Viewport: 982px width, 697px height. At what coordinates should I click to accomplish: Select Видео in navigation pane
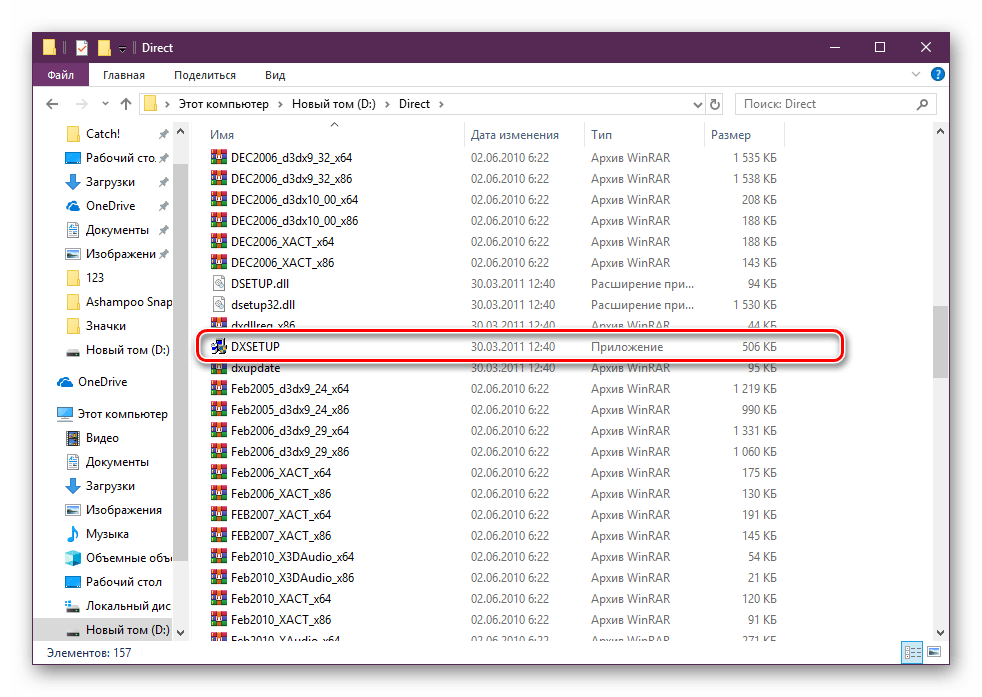92,438
